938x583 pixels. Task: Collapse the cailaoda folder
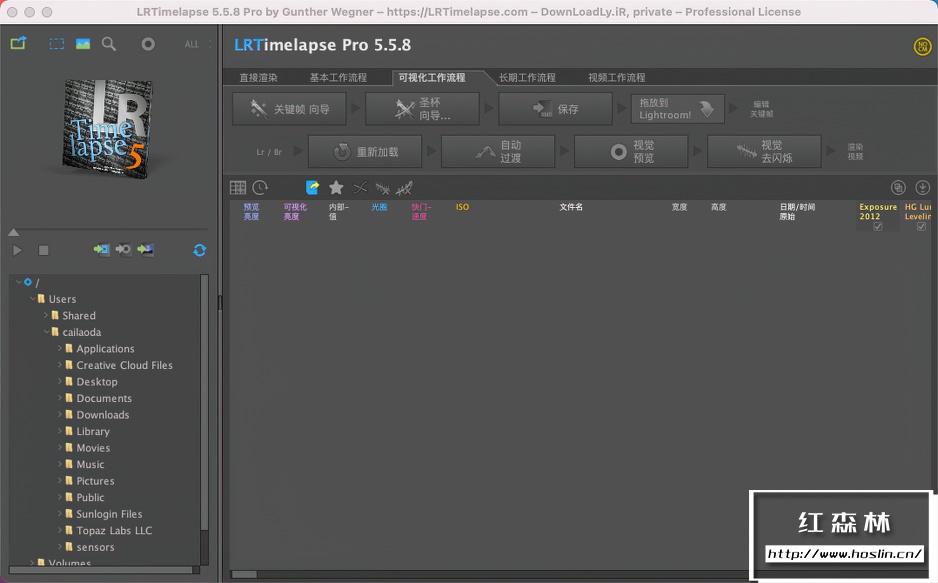tap(46, 332)
